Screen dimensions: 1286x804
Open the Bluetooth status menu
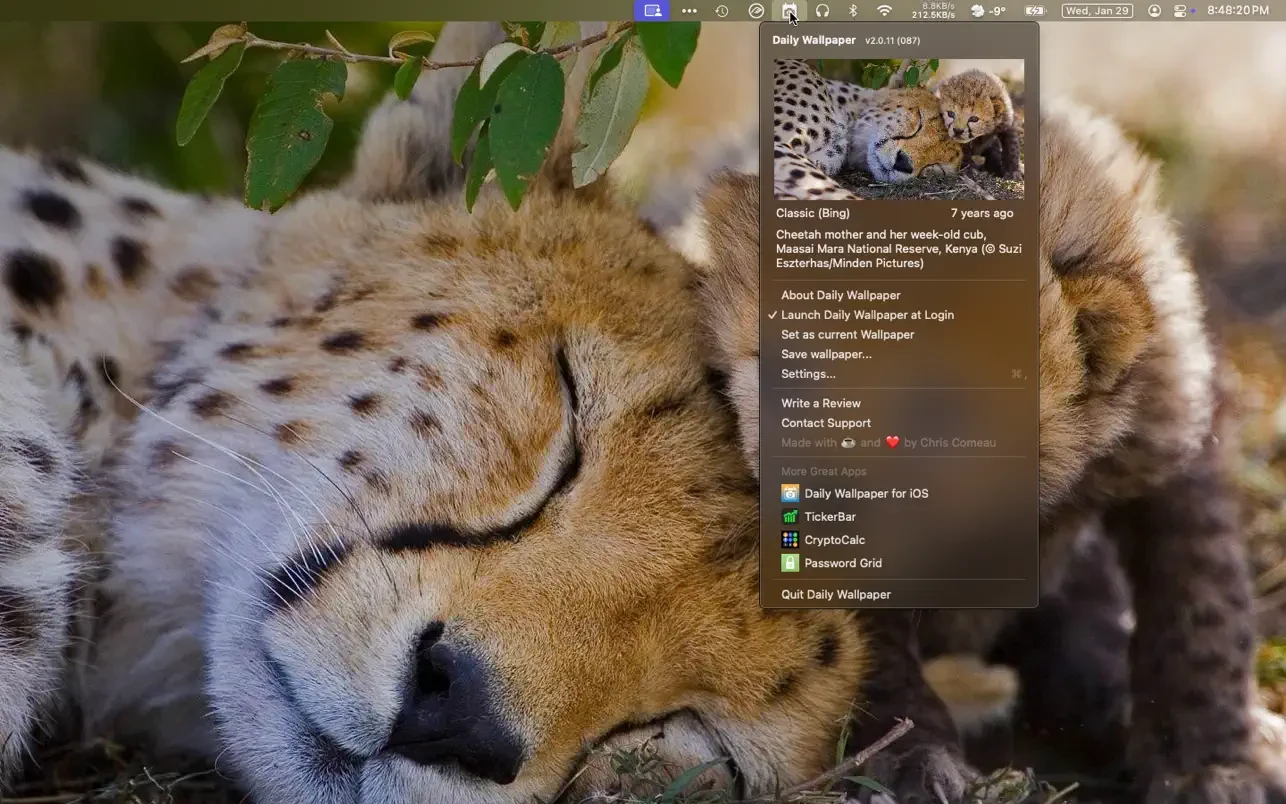coord(853,11)
